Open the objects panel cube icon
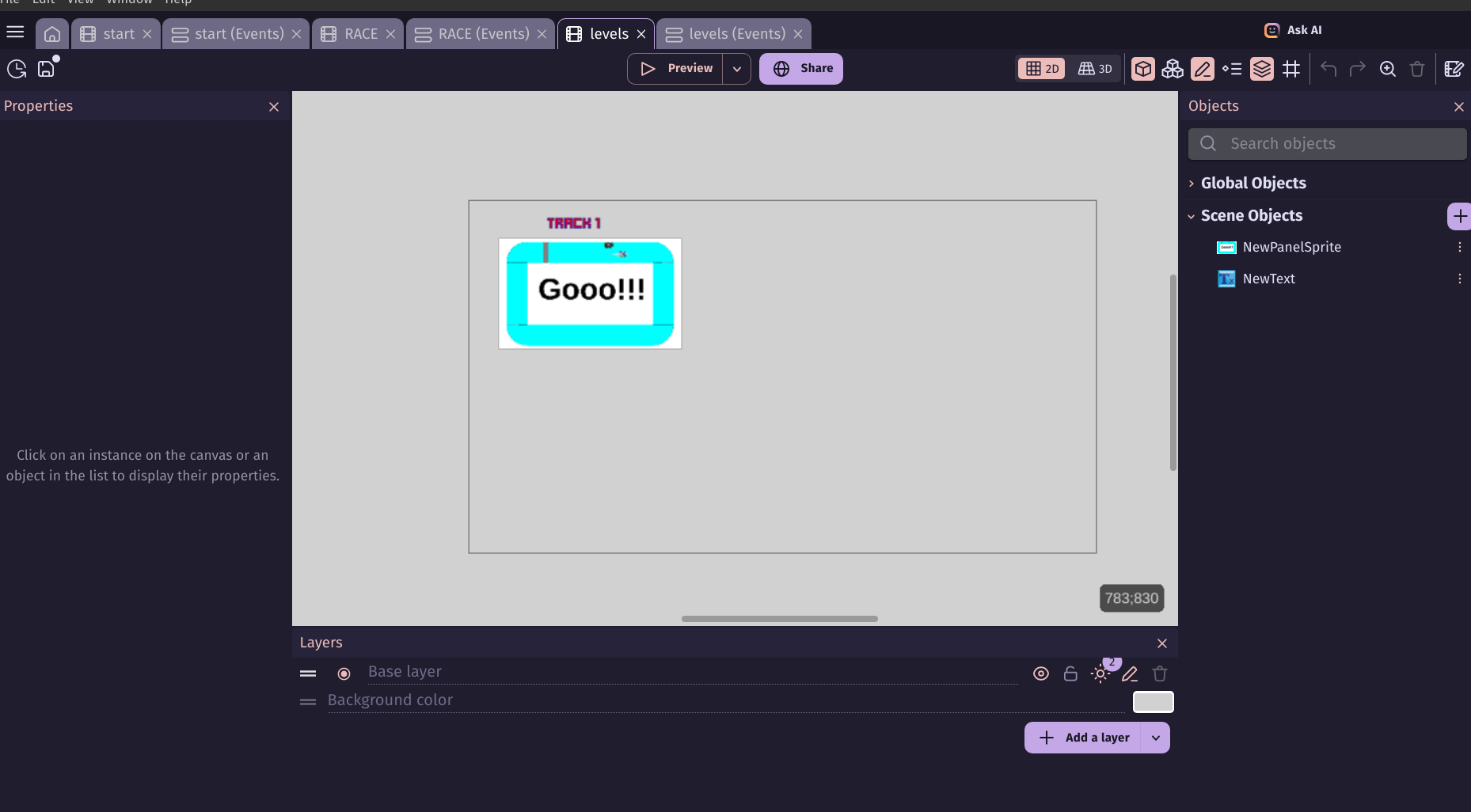1471x812 pixels. coord(1142,69)
